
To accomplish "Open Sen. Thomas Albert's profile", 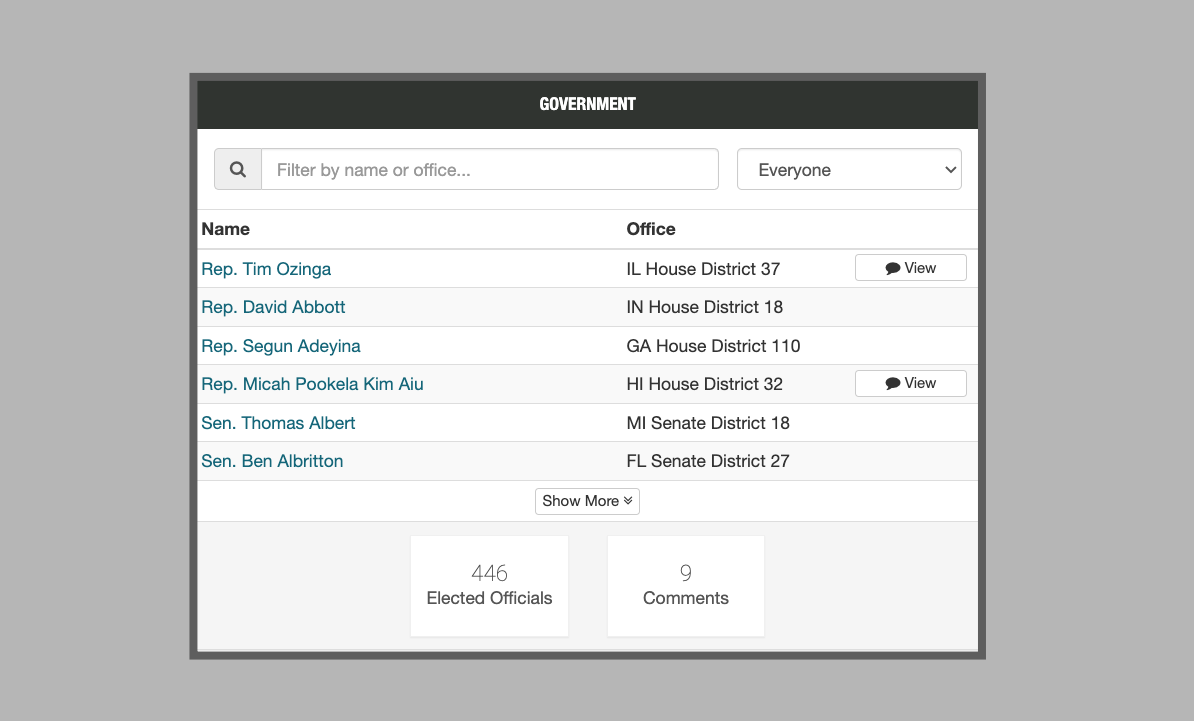I will coord(278,423).
